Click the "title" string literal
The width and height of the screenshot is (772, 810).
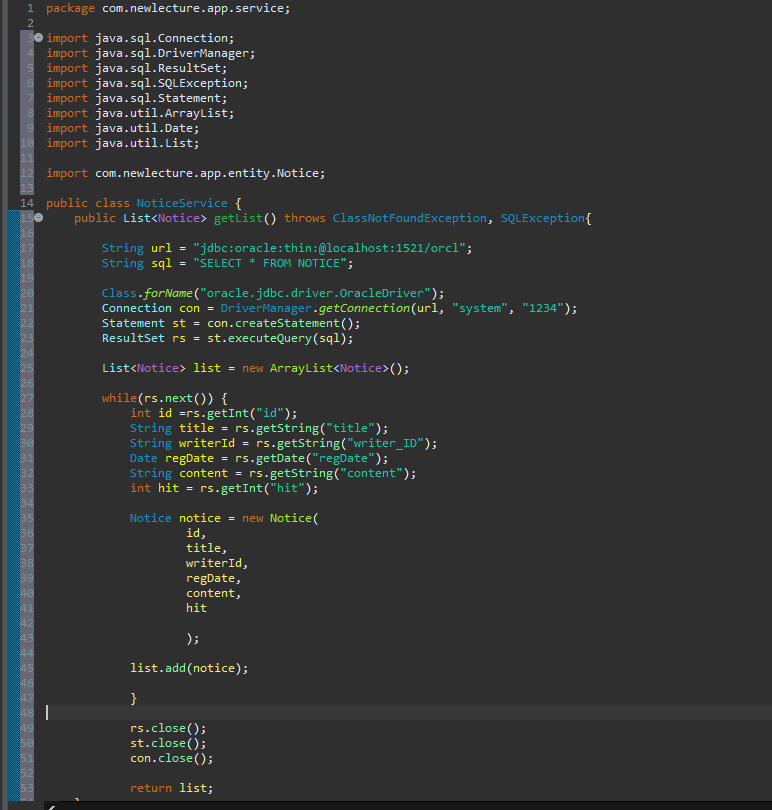point(350,428)
